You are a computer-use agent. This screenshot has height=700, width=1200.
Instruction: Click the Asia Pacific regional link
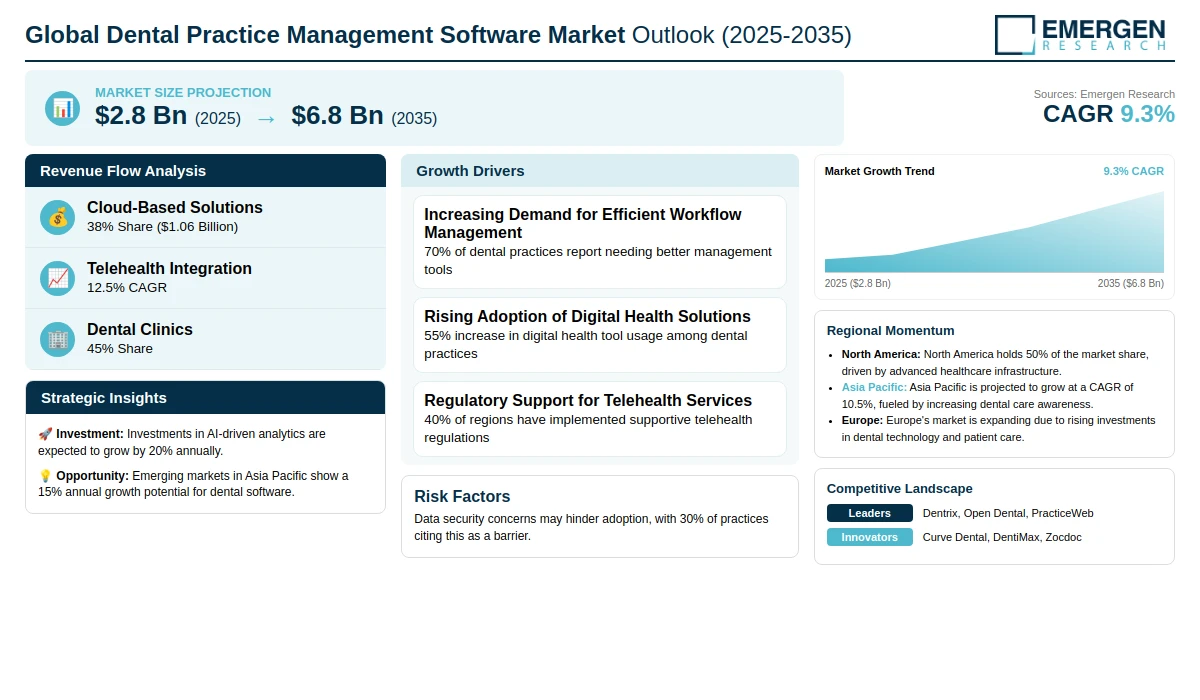[x=874, y=387]
